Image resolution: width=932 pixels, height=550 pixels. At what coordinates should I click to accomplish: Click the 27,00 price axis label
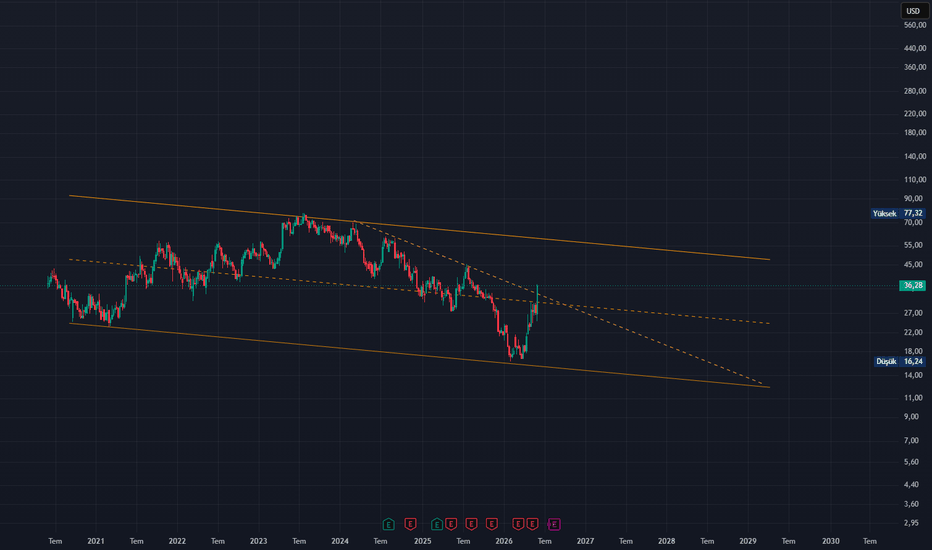(914, 313)
